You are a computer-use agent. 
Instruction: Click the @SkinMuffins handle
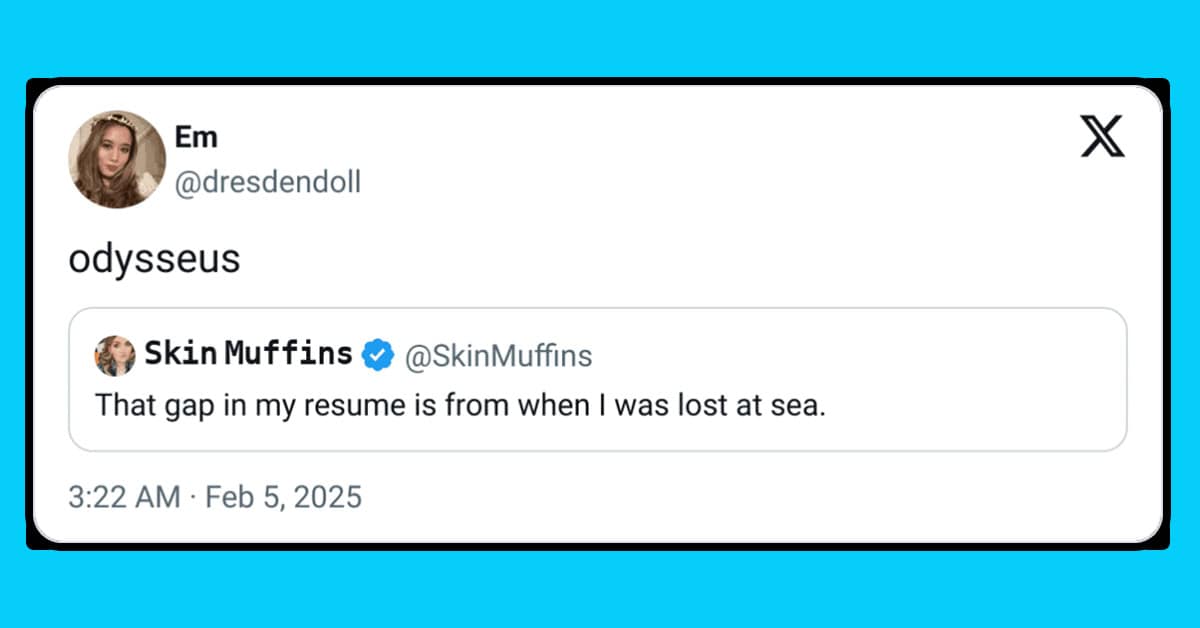point(498,355)
